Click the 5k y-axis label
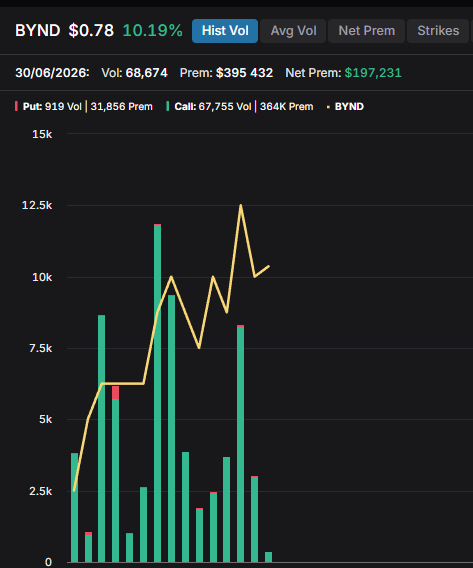The width and height of the screenshot is (473, 568). (x=46, y=419)
